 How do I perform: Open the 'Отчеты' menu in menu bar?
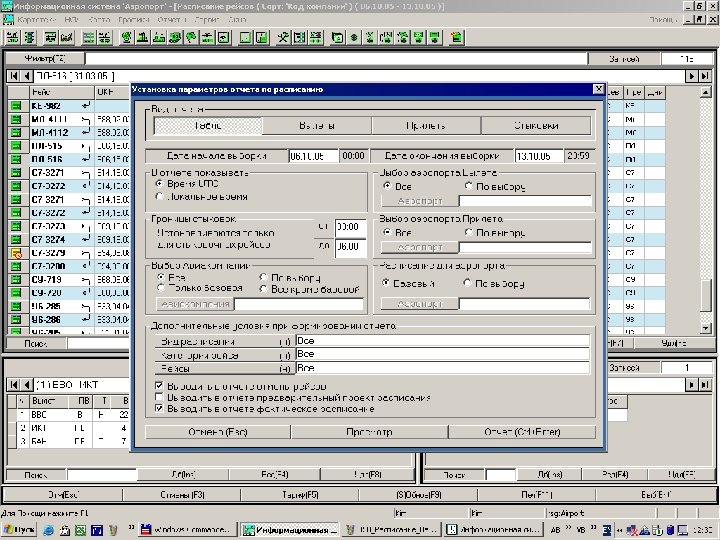173,20
